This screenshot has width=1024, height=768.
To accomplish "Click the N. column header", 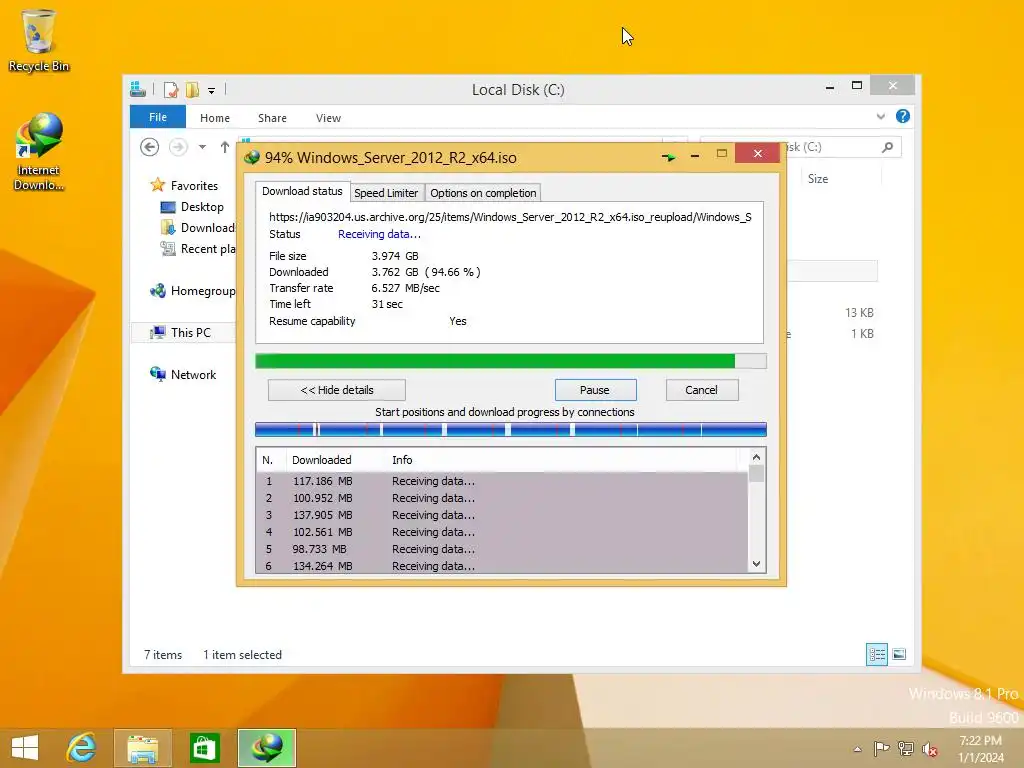I will click(x=270, y=460).
